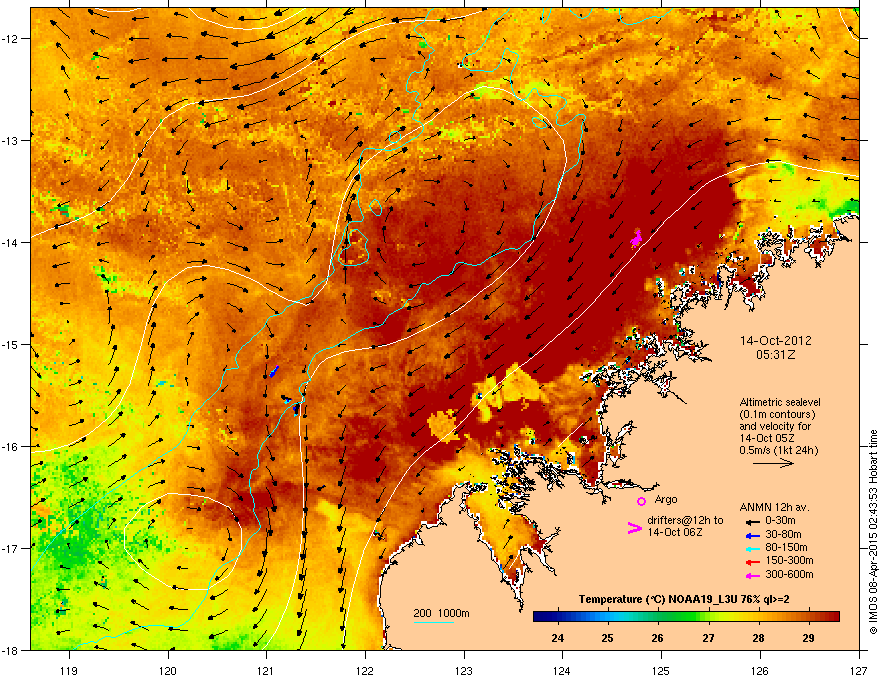Image resolution: width=880 pixels, height=680 pixels.
Task: Select the '14-Oct-2012' date label
Action: click(775, 341)
